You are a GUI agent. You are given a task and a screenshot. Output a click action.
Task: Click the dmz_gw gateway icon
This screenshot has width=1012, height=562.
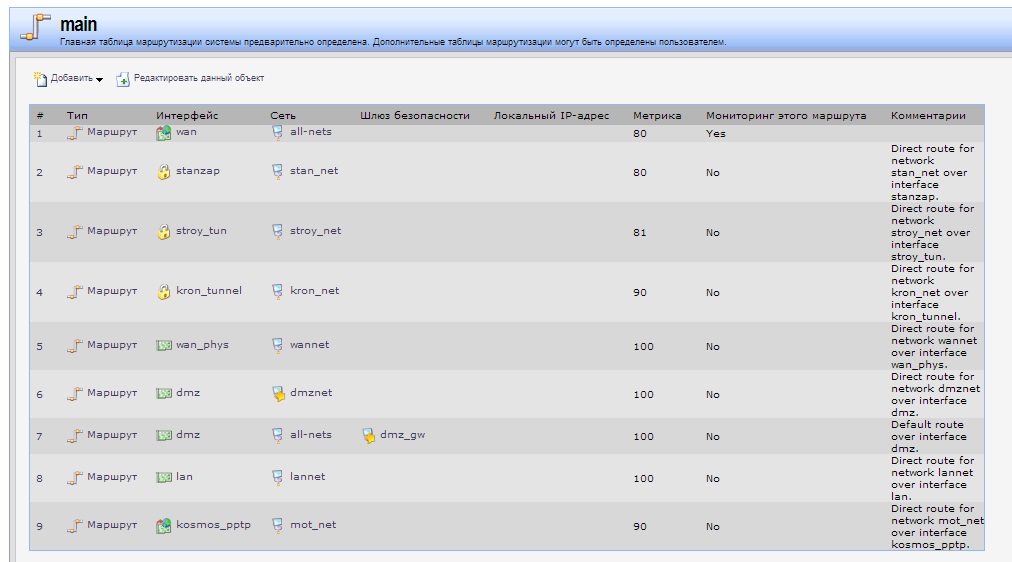[x=369, y=436]
